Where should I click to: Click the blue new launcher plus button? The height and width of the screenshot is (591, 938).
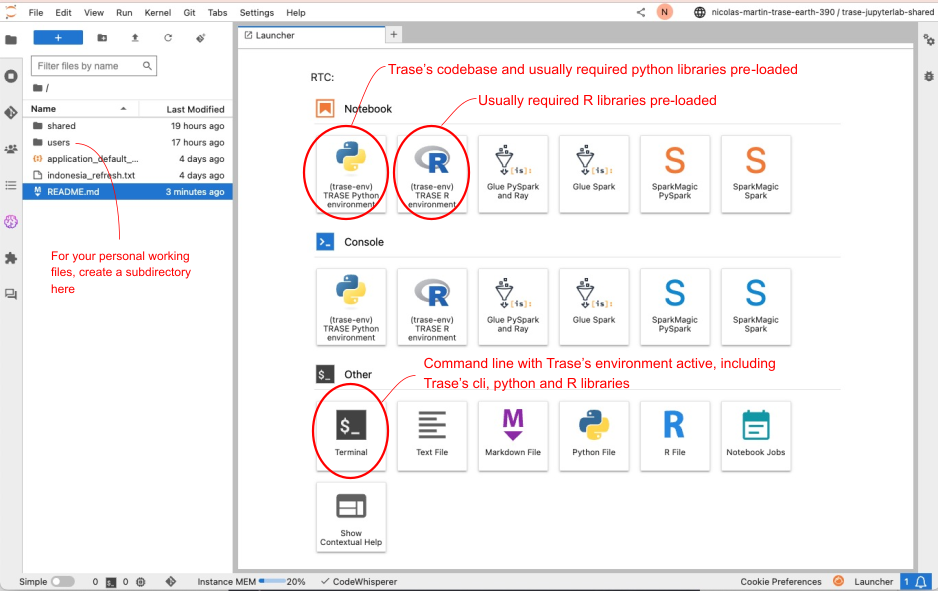(58, 38)
